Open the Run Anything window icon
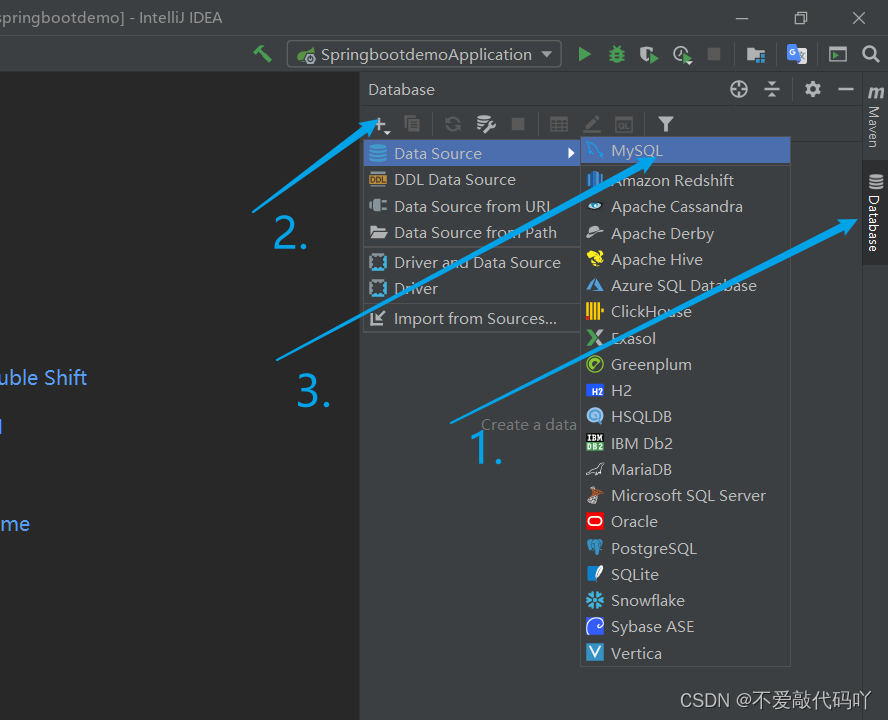Image resolution: width=888 pixels, height=720 pixels. 838,54
